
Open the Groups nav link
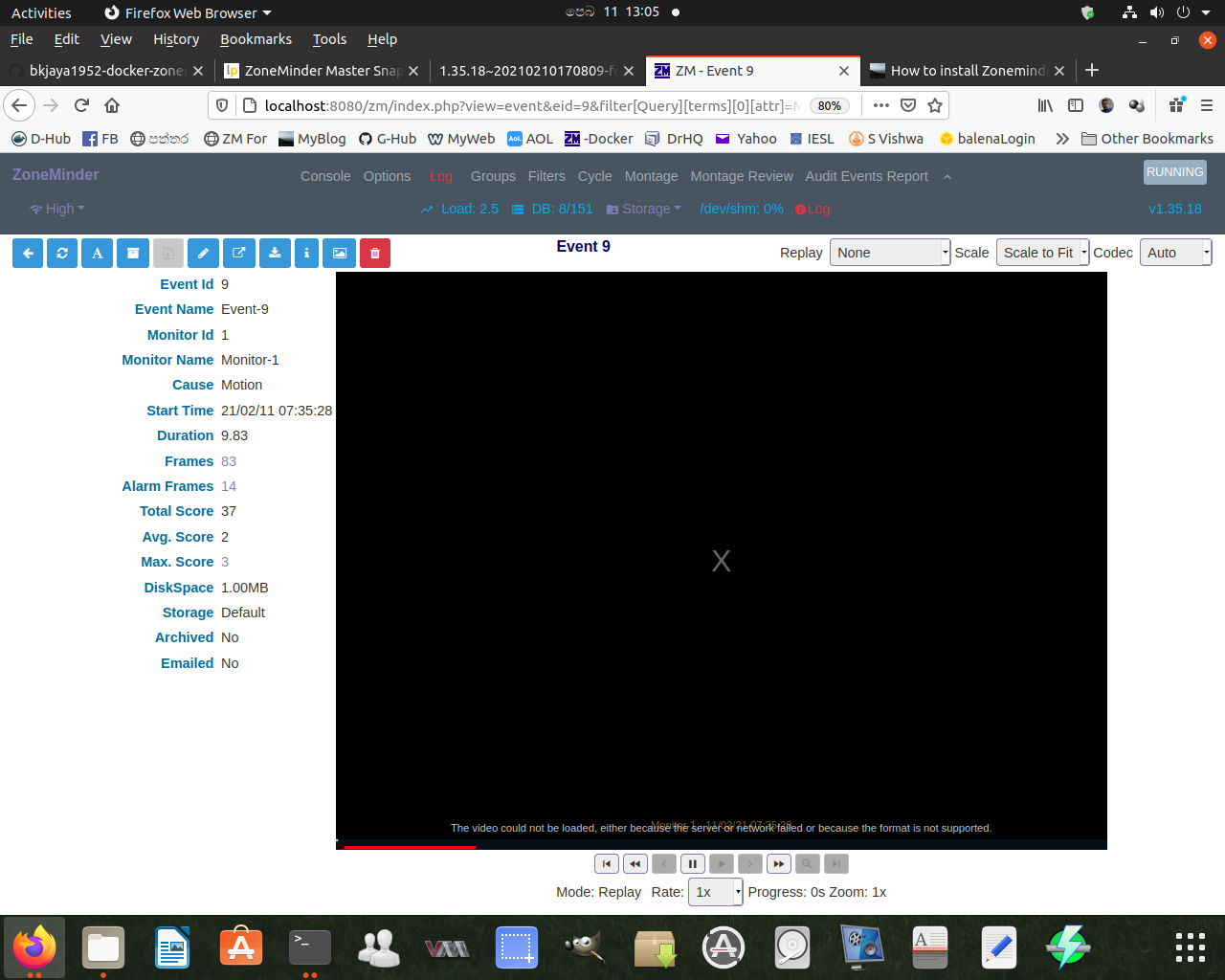tap(493, 176)
